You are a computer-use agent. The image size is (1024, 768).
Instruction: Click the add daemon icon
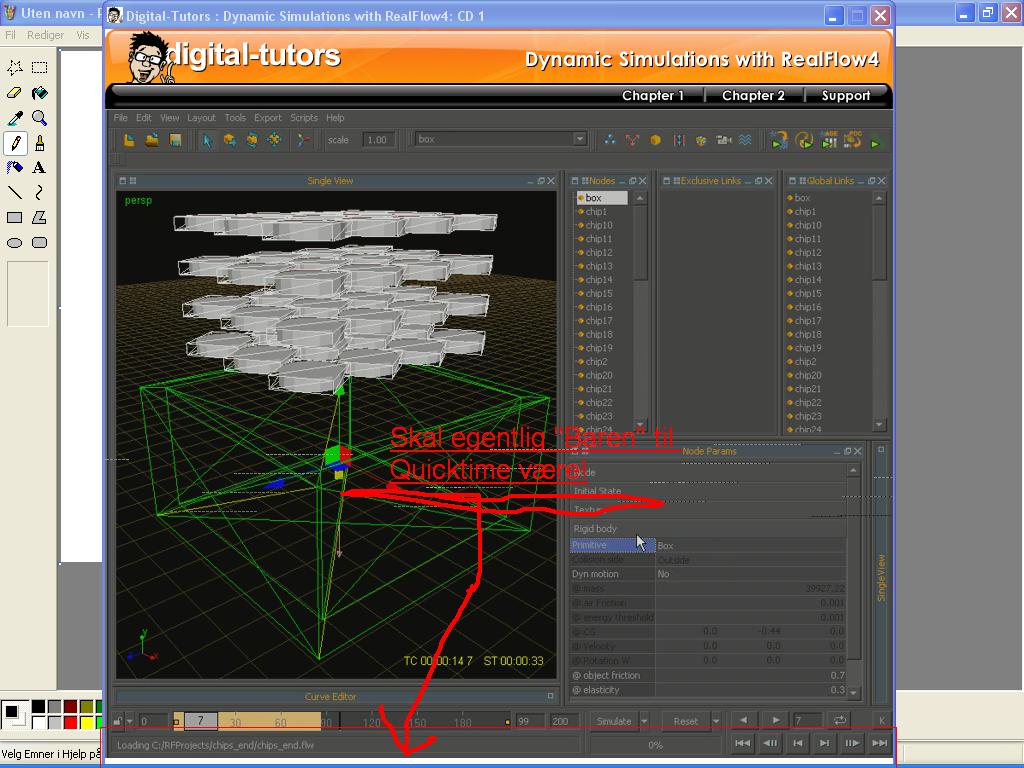tap(632, 140)
